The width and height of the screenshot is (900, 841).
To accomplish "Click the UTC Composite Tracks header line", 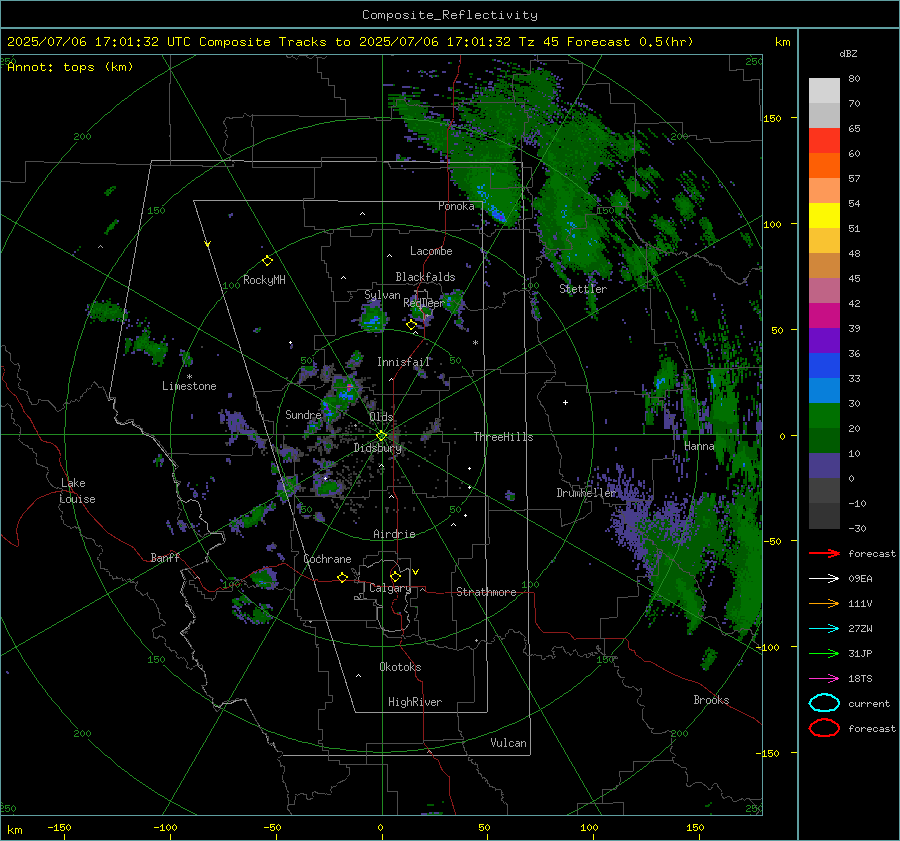I will pos(350,42).
